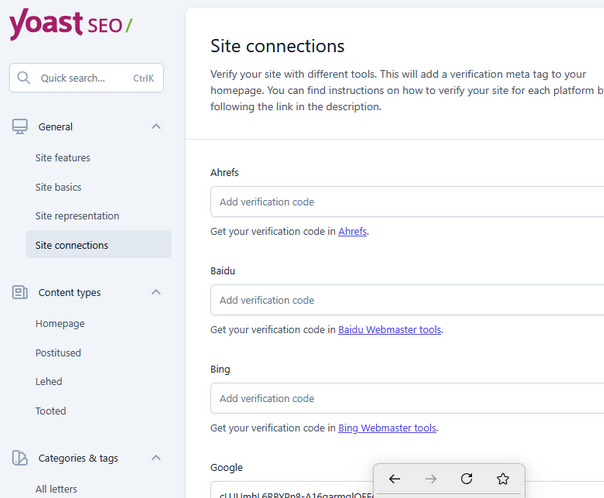Collapse the Content types section chevron
This screenshot has height=498, width=604.
155,292
